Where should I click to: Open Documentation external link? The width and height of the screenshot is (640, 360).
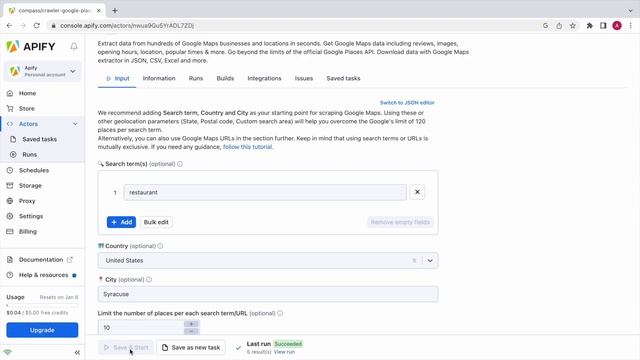click(41, 260)
